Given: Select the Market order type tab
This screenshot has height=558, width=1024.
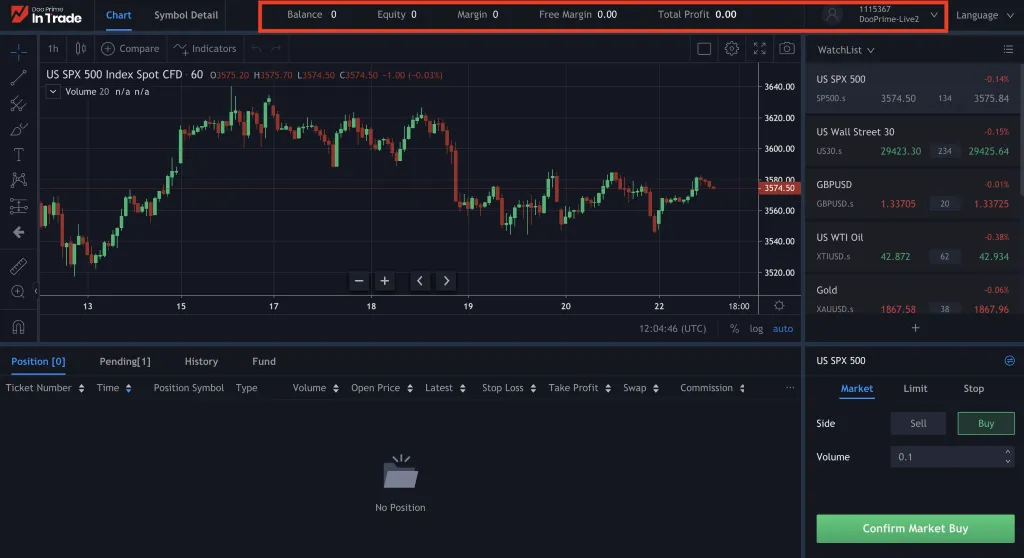Looking at the screenshot, I should (856, 389).
